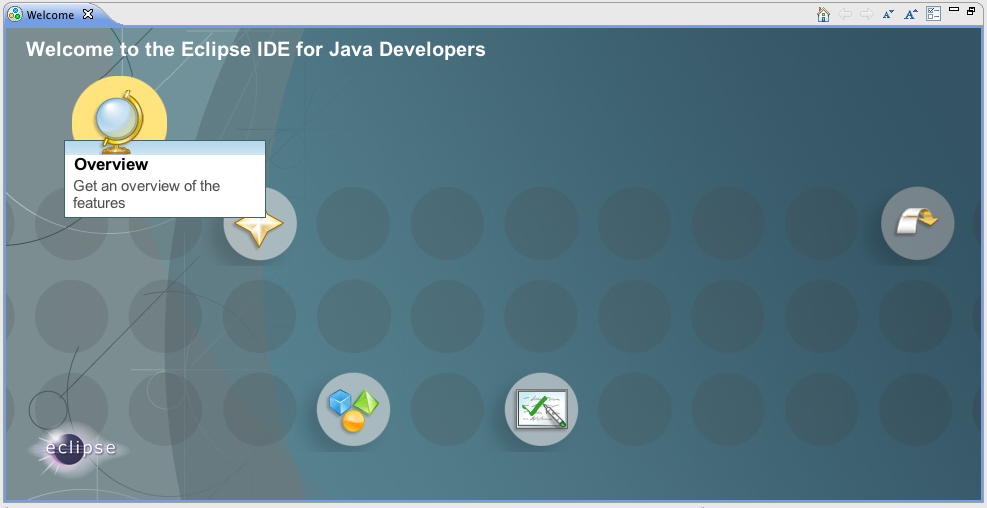The width and height of the screenshot is (987, 508).
Task: Open the Customize page checklist icon
Action: 933,14
